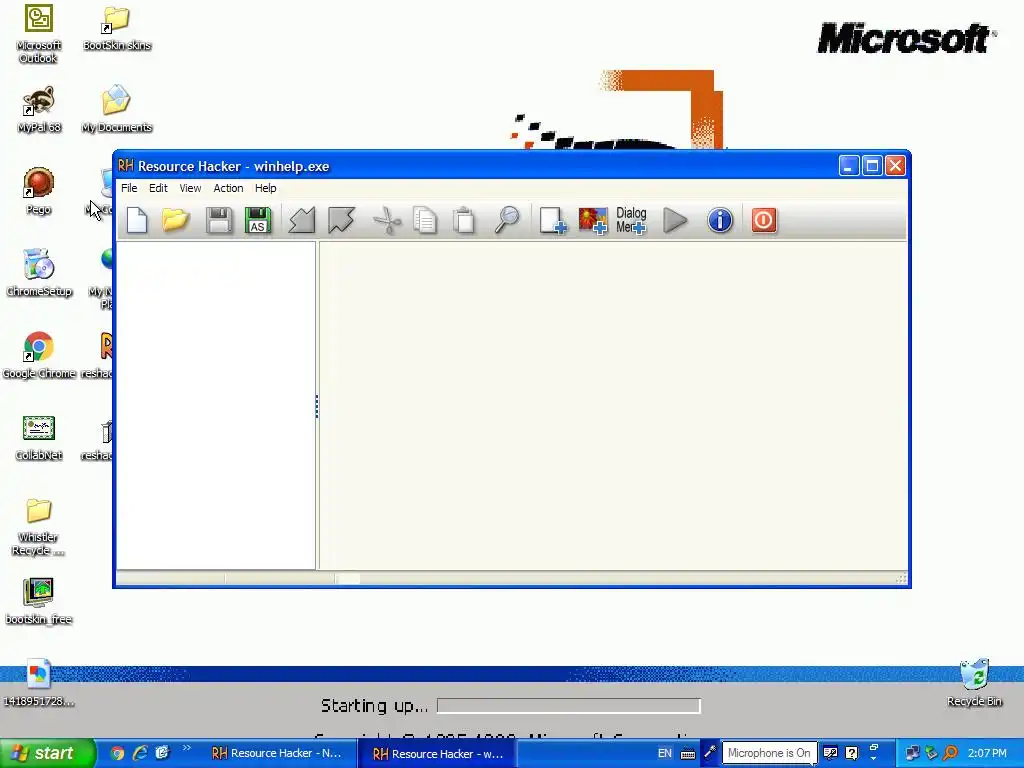The height and width of the screenshot is (768, 1024).
Task: Click the green Save As floppy icon
Action: tap(258, 220)
